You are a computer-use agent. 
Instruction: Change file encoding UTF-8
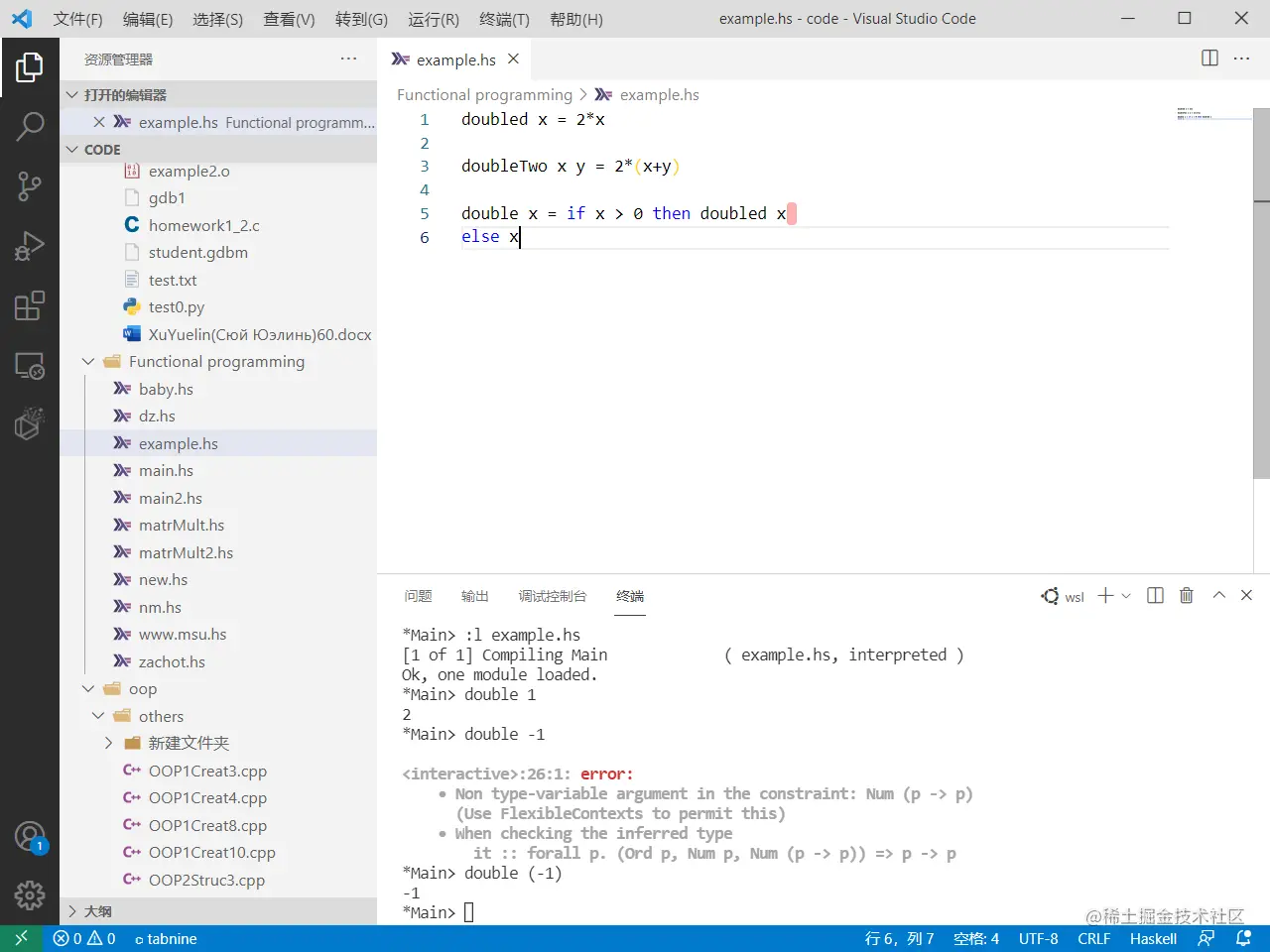(1039, 938)
